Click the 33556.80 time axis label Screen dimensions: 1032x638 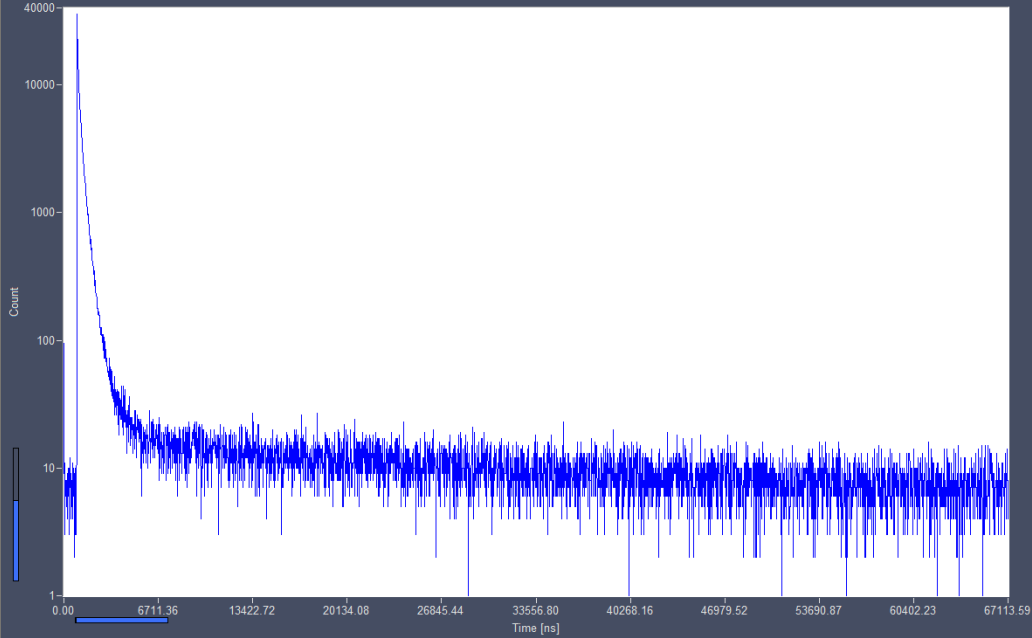[535, 610]
